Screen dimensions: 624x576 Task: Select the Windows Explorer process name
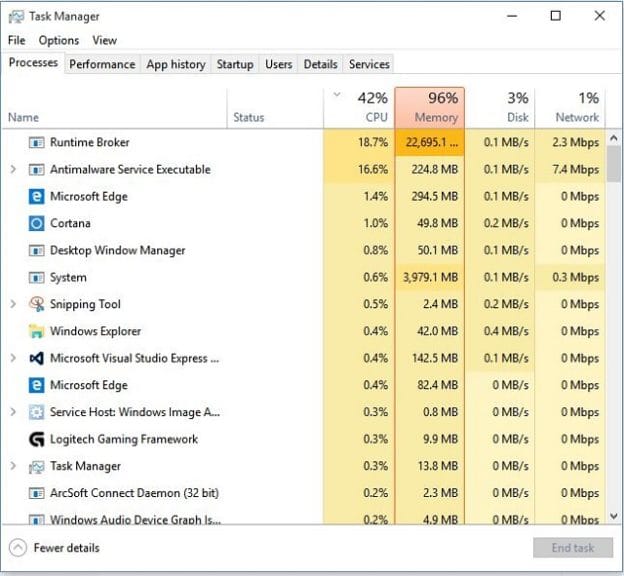[x=96, y=331]
